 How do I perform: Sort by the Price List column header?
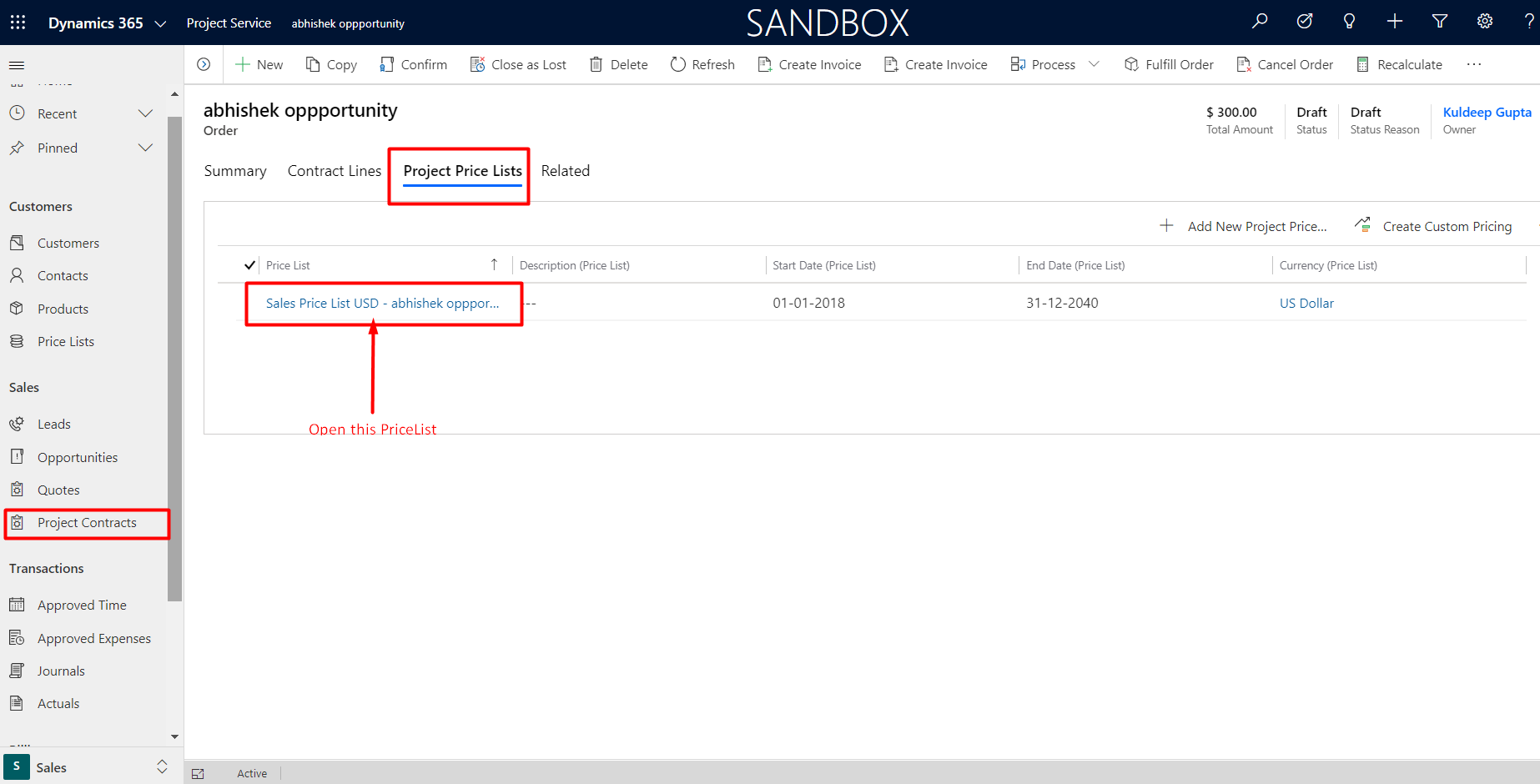pos(288,265)
